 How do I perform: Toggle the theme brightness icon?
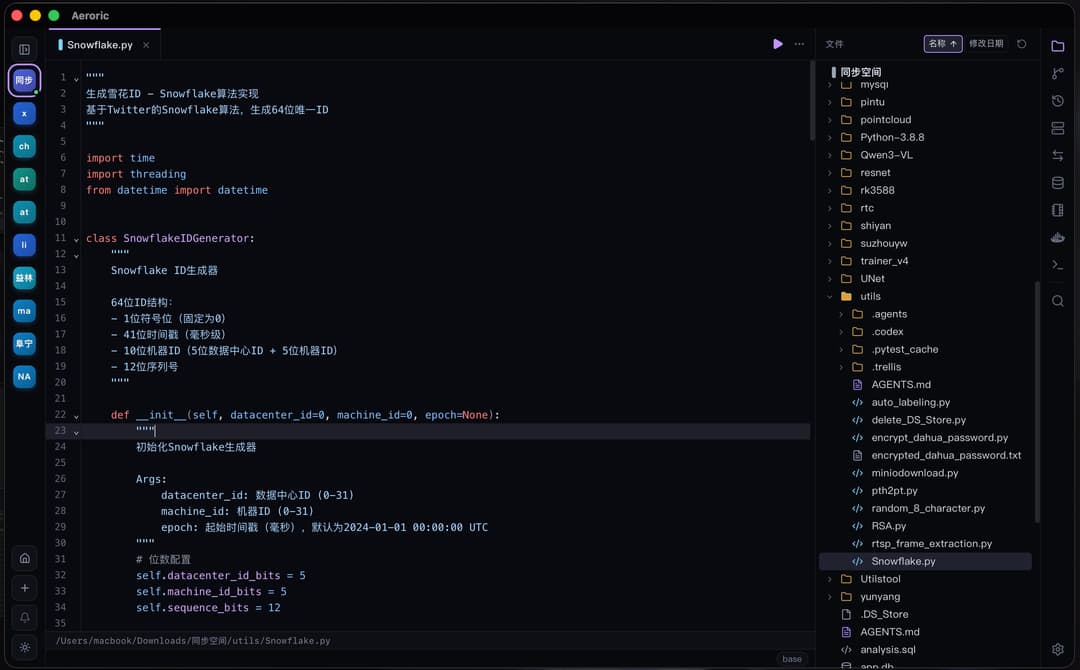[x=24, y=647]
